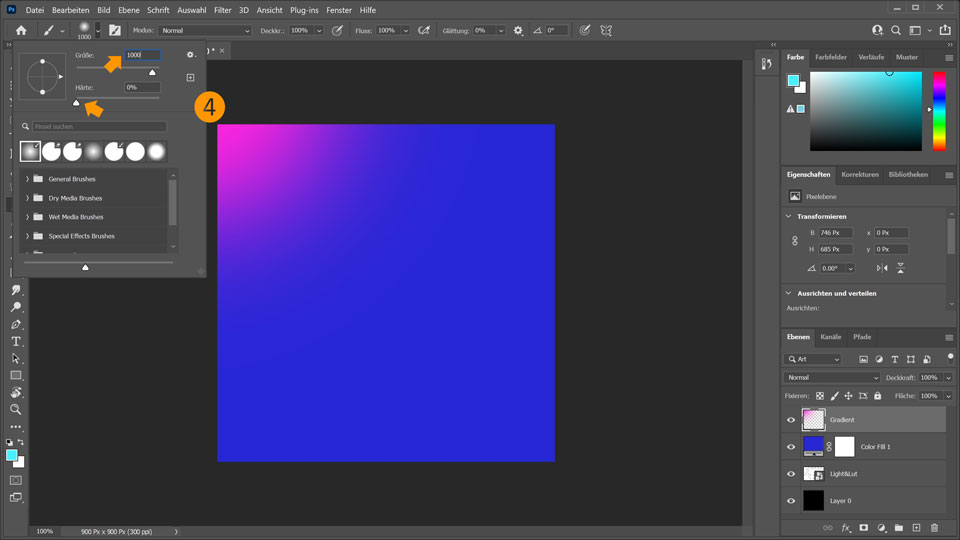Open symmetry paint butterfly icon
960x540 pixels.
pyautogui.click(x=606, y=30)
